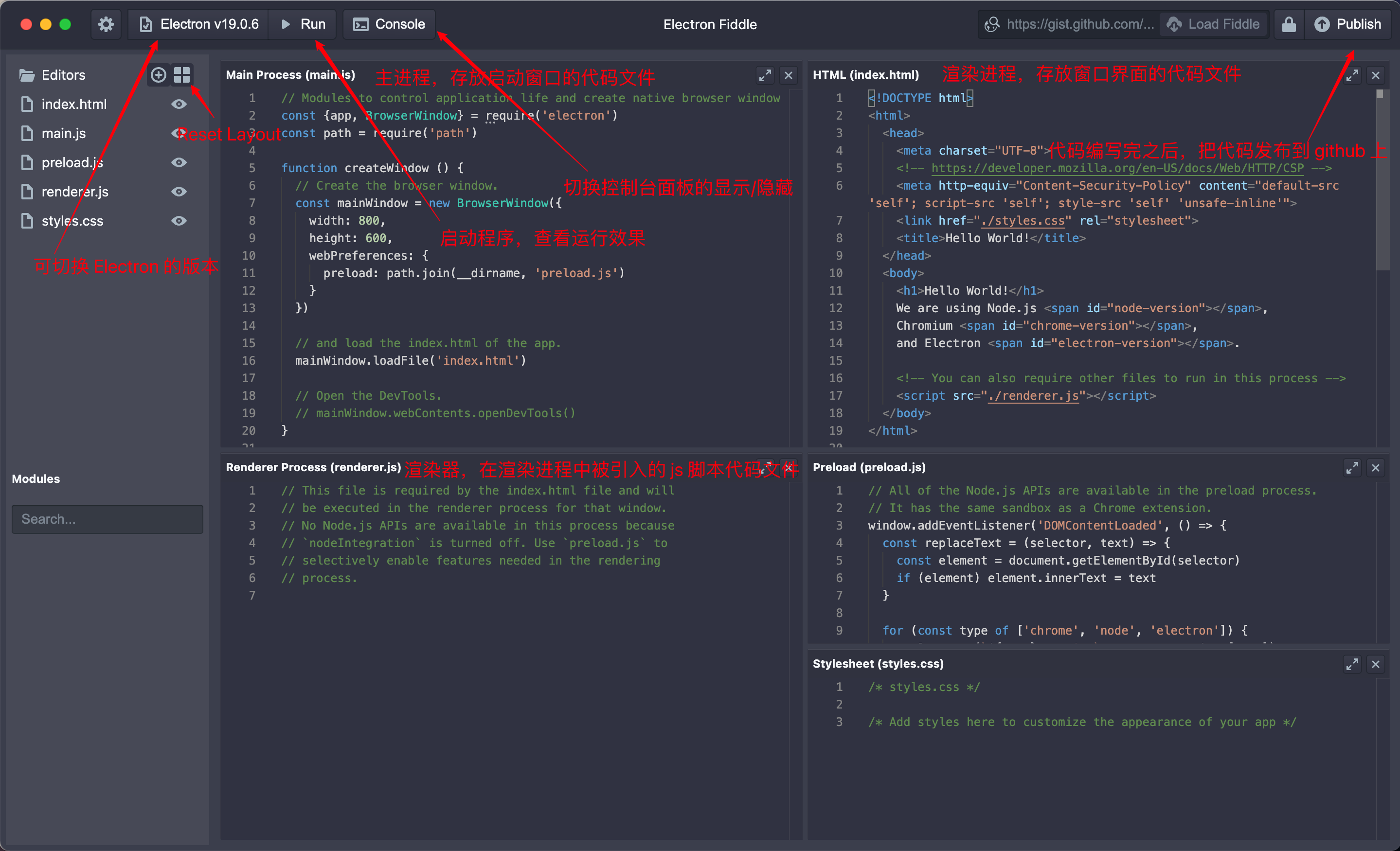1400x851 pixels.
Task: Toggle visibility of the styles.css editor
Action: [179, 220]
